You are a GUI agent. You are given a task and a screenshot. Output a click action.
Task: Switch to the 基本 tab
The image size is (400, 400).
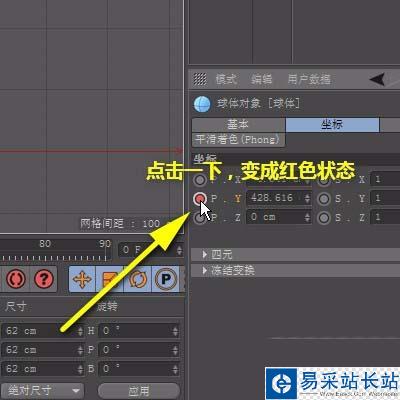(238, 125)
